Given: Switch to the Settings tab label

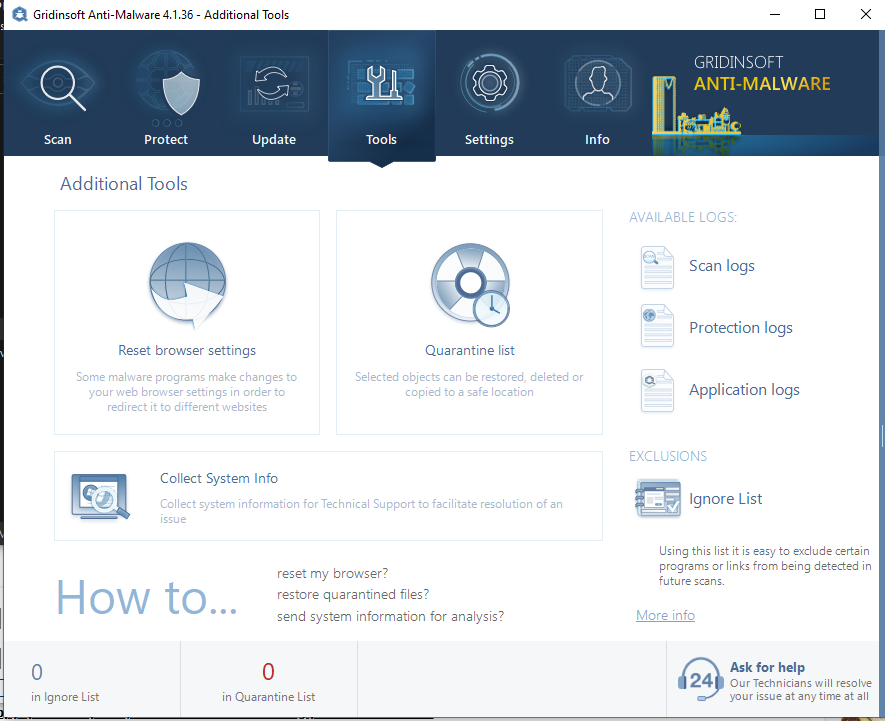Looking at the screenshot, I should click(x=489, y=139).
